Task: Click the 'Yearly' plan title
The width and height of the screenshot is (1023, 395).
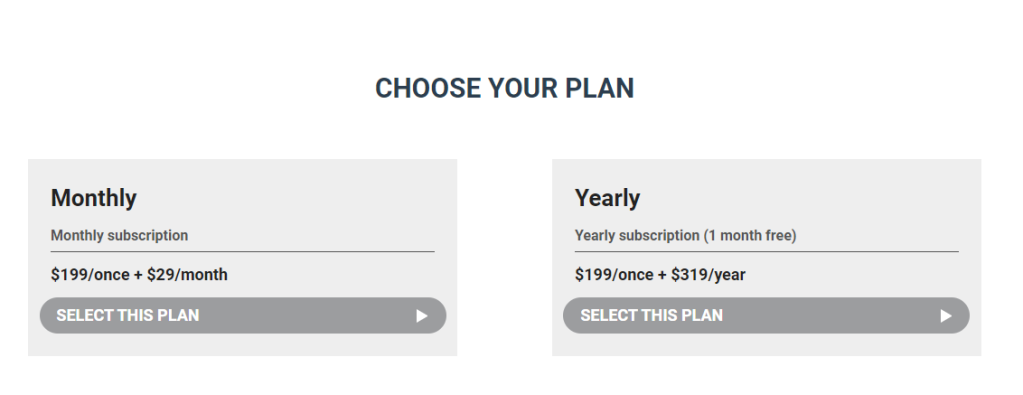Action: (x=607, y=198)
